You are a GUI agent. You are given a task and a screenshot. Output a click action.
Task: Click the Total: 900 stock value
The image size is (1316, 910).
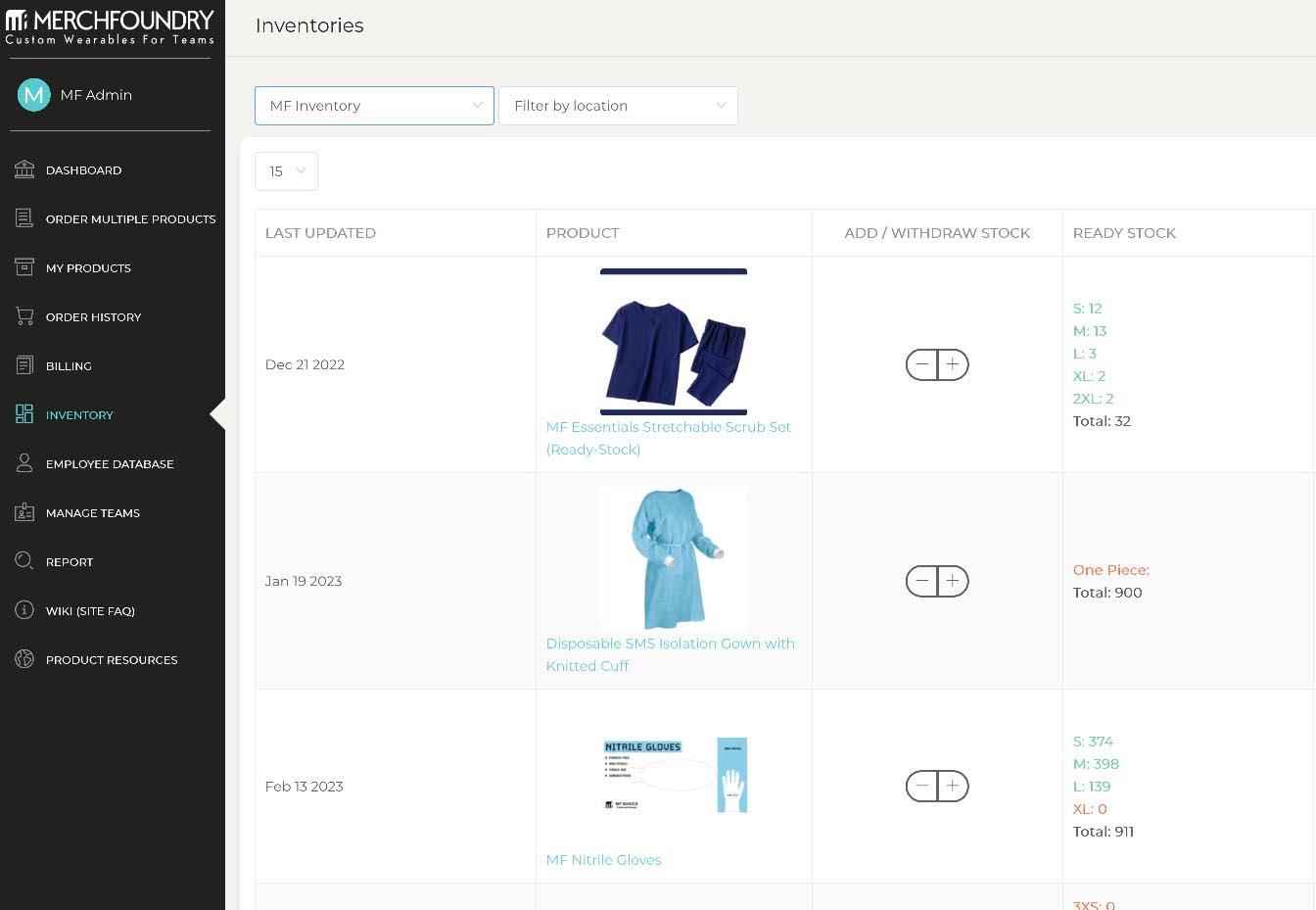(x=1107, y=593)
